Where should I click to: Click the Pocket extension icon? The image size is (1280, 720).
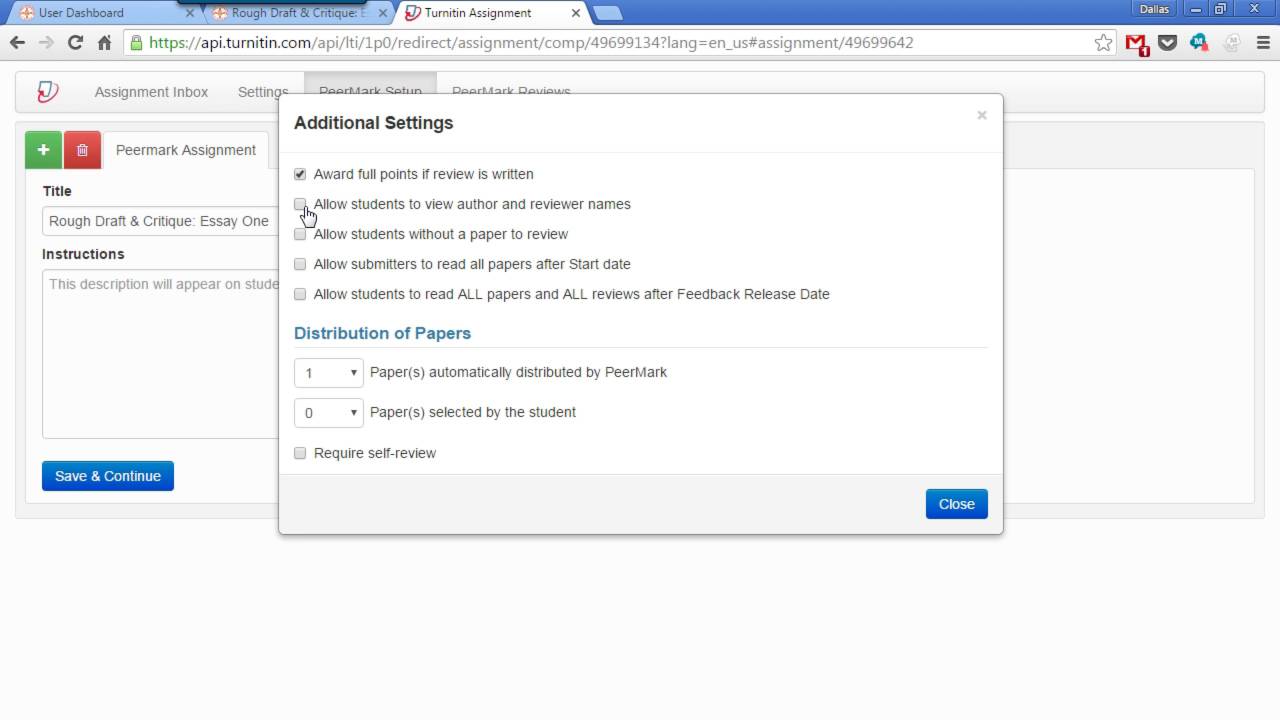coord(1167,43)
